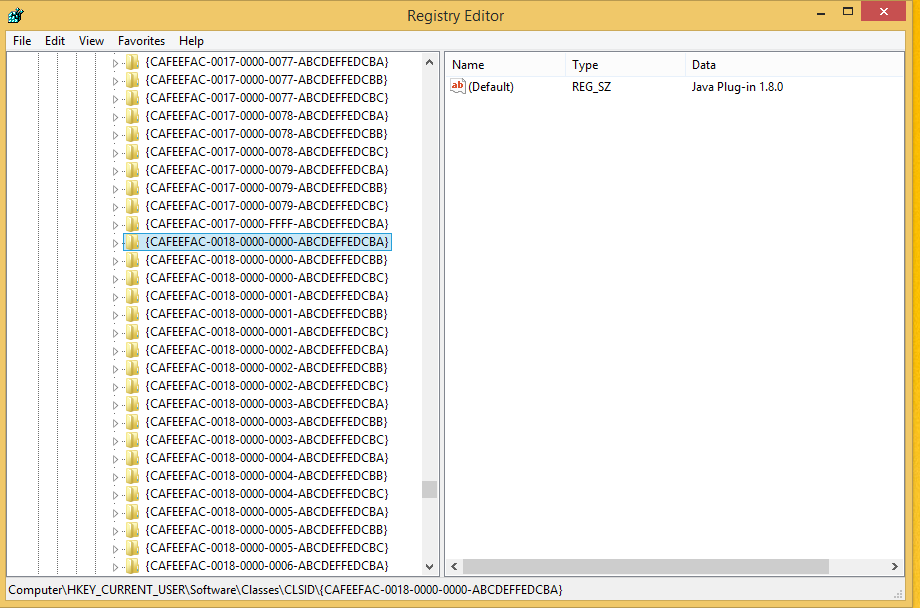Click the Registry Editor app icon in title bar
The width and height of the screenshot is (920, 608).
[15, 15]
